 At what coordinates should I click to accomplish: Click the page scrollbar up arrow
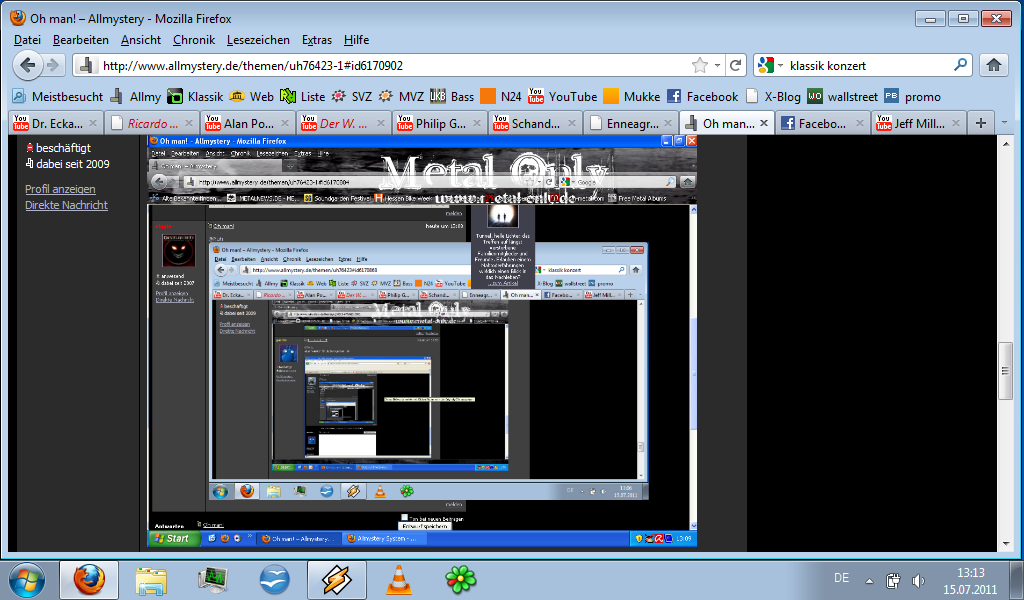(x=1006, y=143)
